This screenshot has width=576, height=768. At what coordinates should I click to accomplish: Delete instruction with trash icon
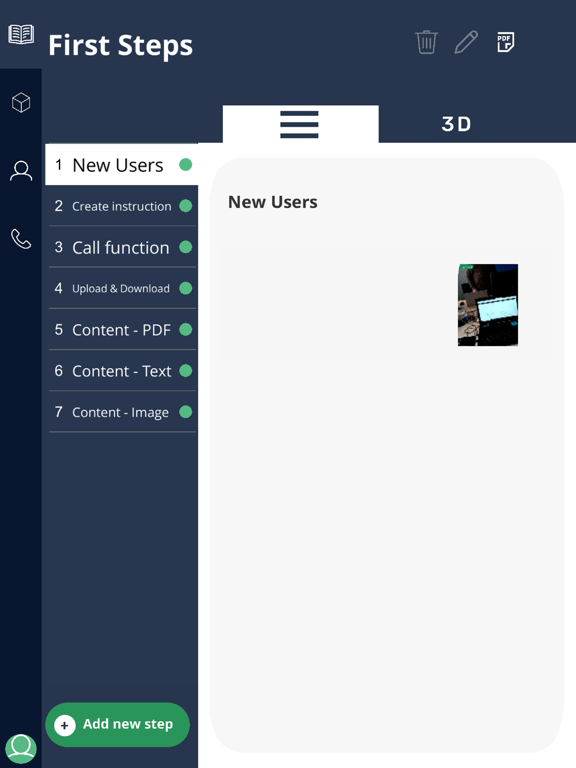[426, 42]
